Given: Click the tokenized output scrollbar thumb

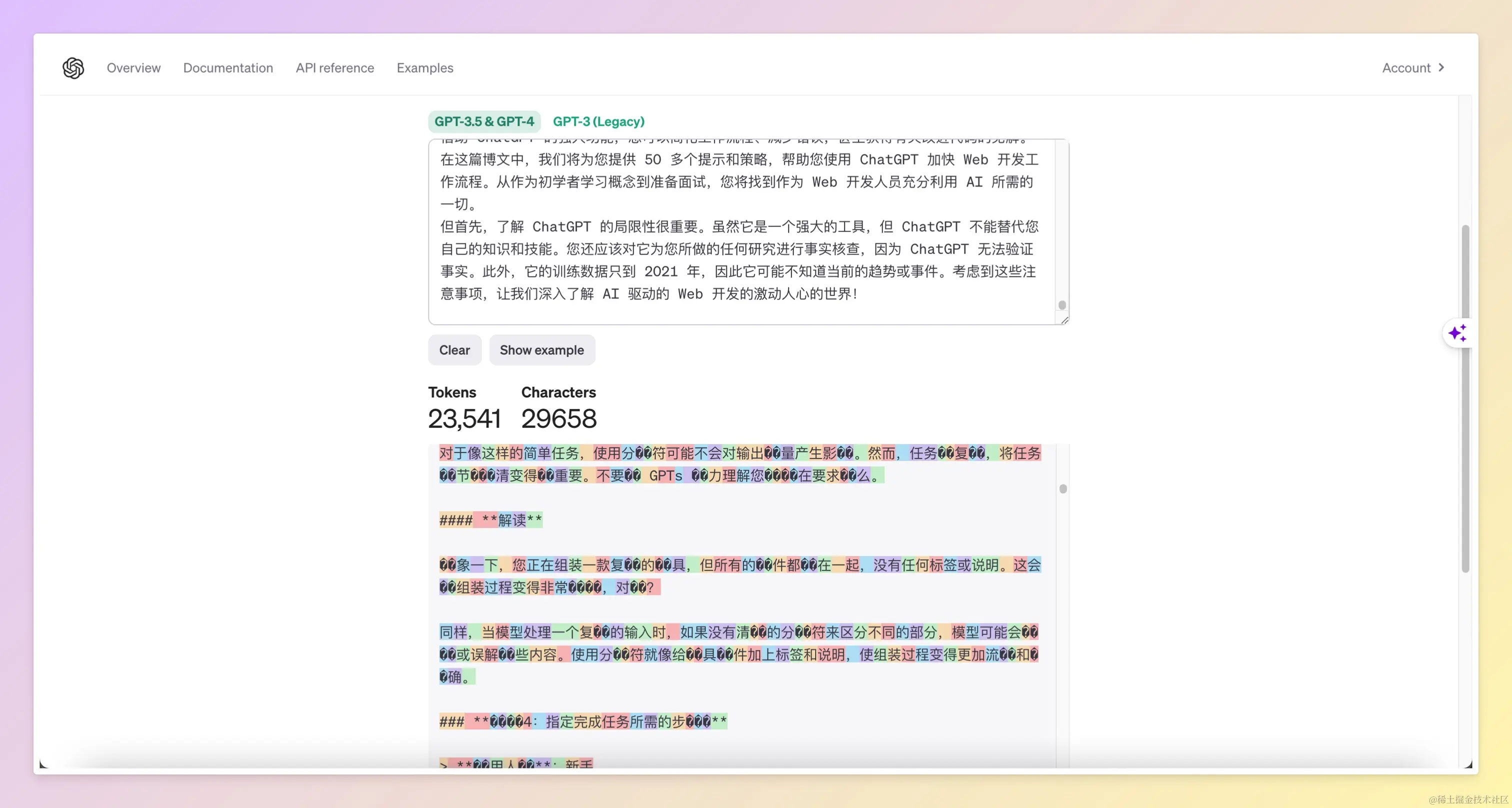Looking at the screenshot, I should [x=1062, y=489].
